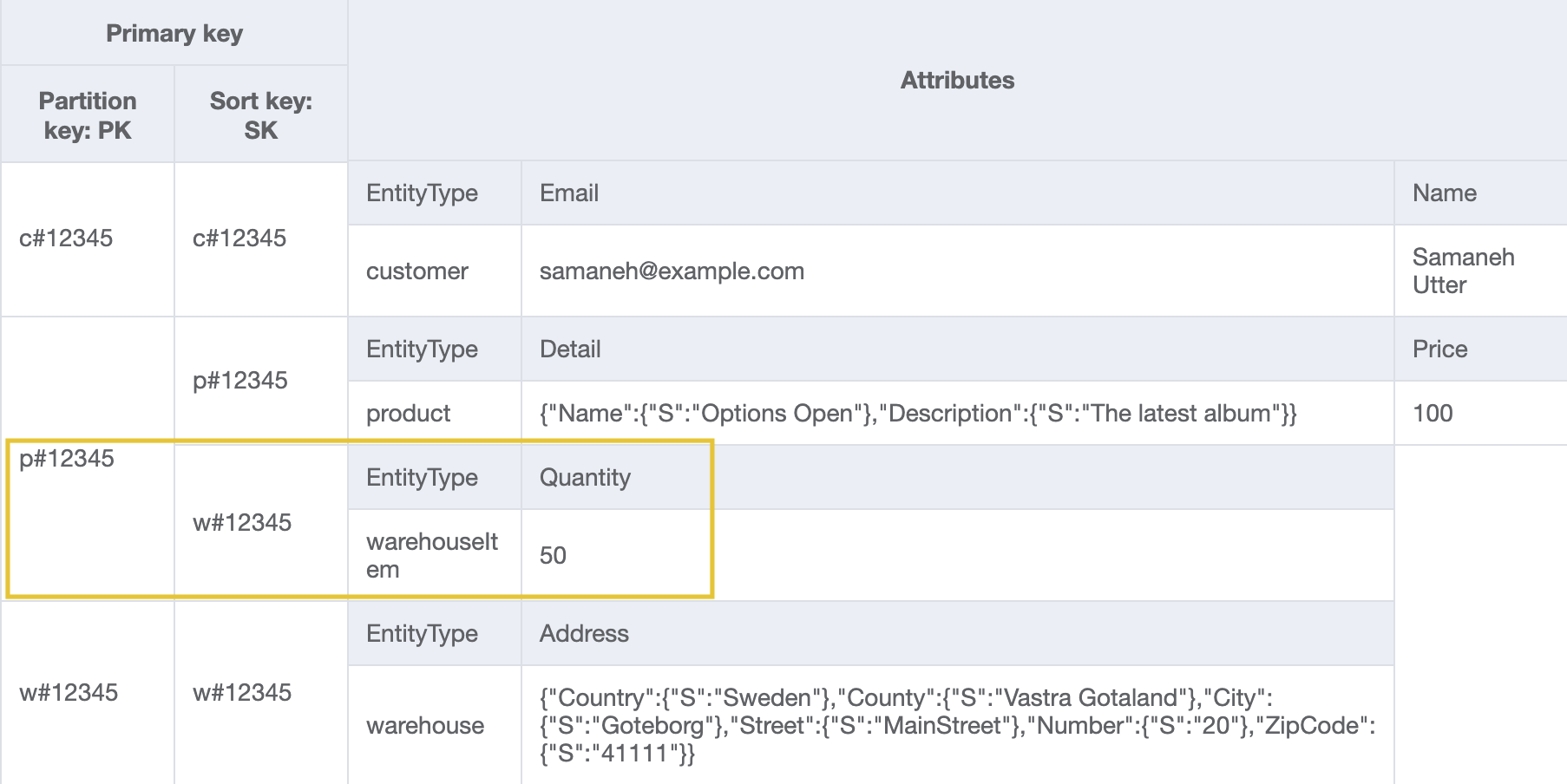Open the samaneh@example.com email link
Image resolution: width=1567 pixels, height=784 pixels.
tap(672, 271)
